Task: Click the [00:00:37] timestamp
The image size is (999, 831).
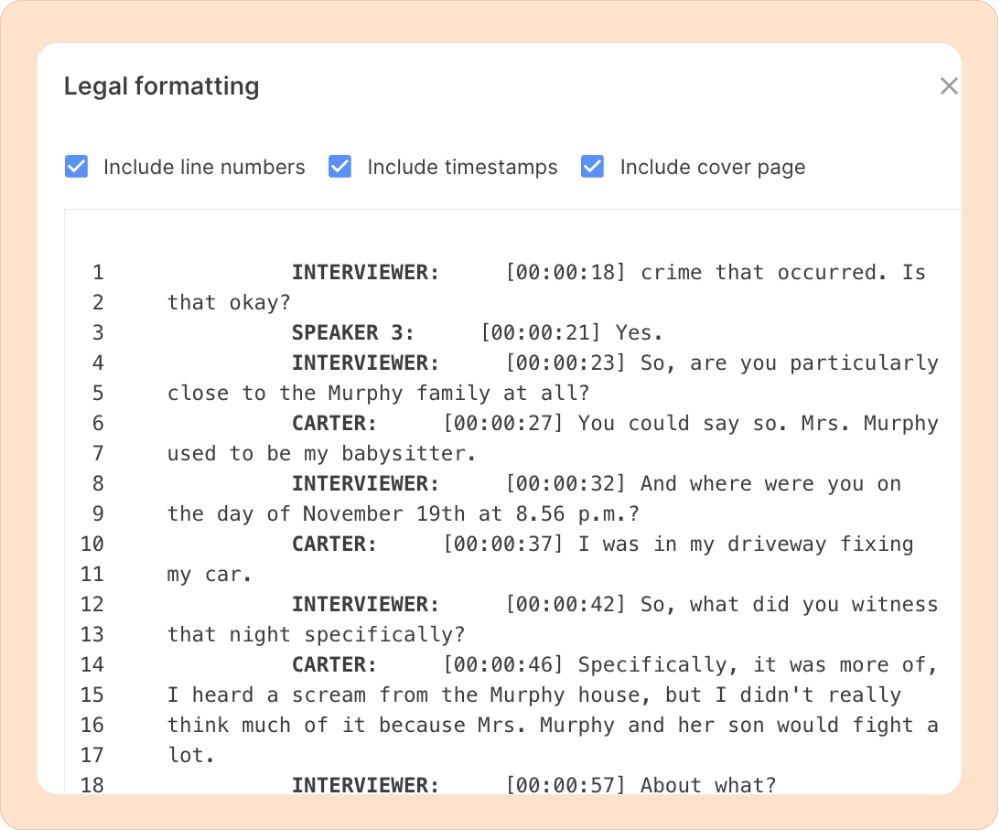Action: click(503, 544)
